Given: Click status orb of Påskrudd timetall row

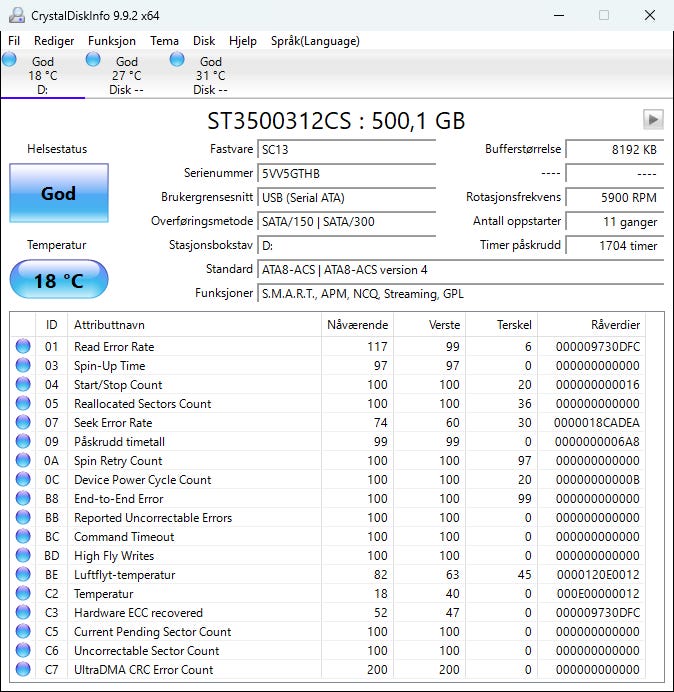Looking at the screenshot, I should pos(23,441).
